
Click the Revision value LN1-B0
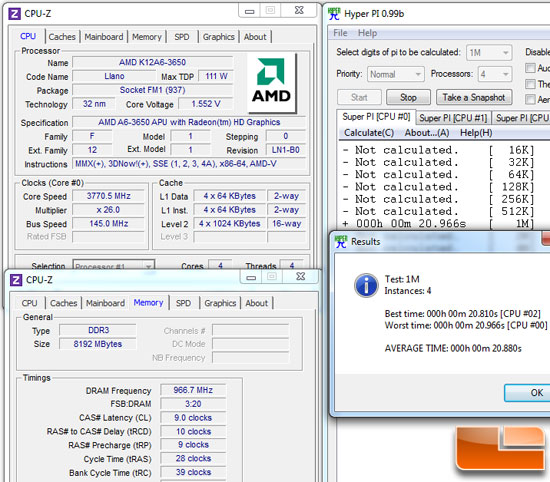pyautogui.click(x=286, y=150)
